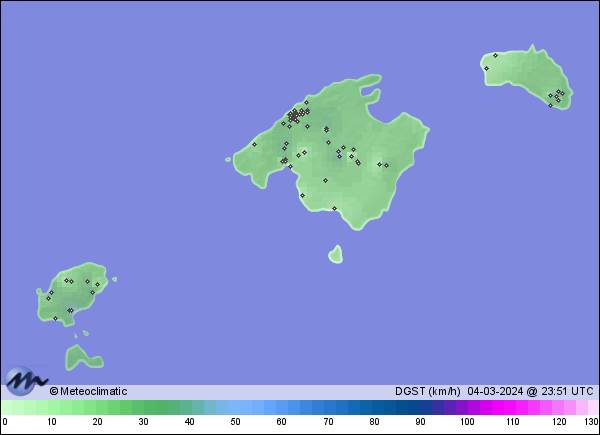This screenshot has height=435, width=600.
Task: Click the scale label 100
Action: point(467,422)
